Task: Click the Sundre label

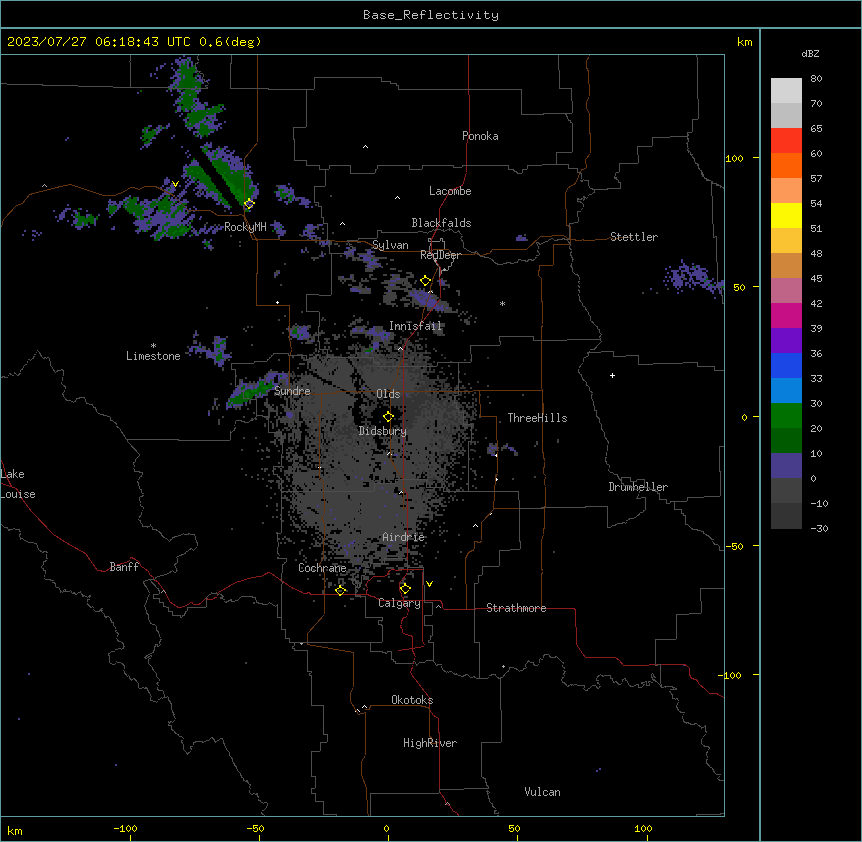Action: (x=292, y=391)
